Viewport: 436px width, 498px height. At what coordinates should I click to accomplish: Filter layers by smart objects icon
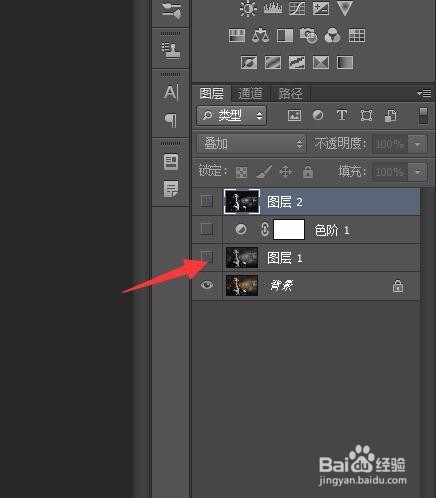[x=391, y=116]
